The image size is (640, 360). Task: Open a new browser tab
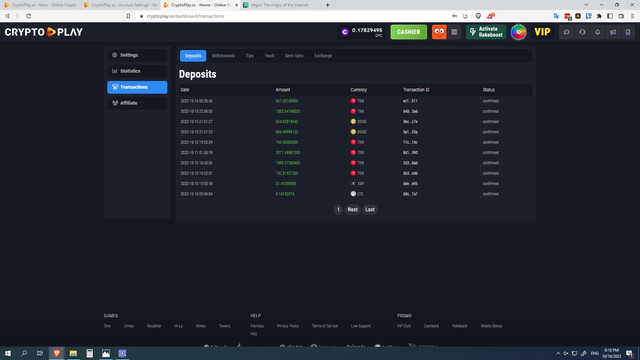[327, 5]
